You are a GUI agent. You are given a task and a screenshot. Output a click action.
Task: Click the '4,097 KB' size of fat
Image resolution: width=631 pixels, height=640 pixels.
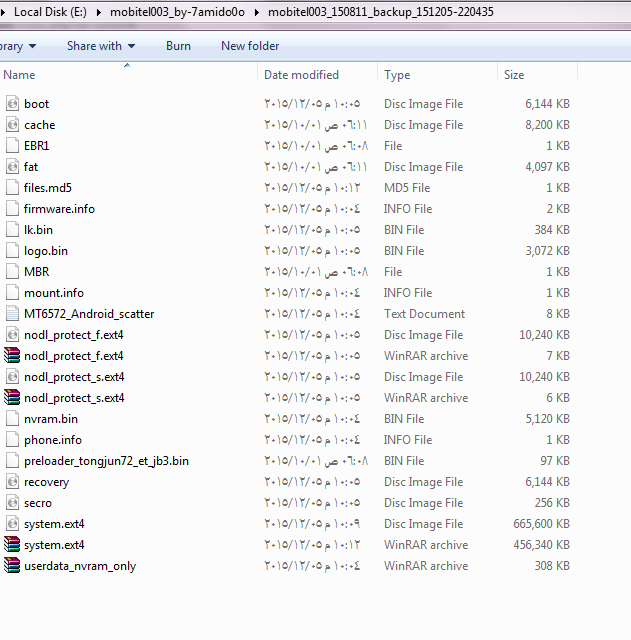[x=547, y=167]
